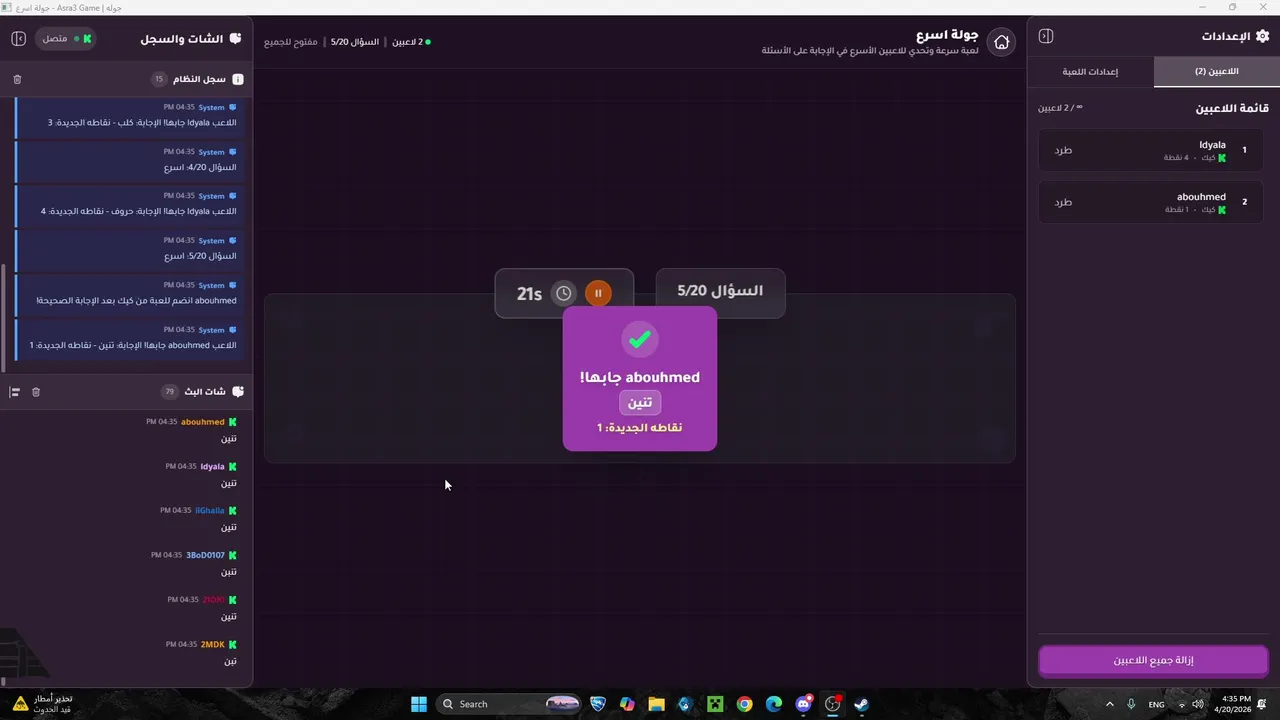
Task: Click the Windows taskbar search box
Action: (511, 704)
